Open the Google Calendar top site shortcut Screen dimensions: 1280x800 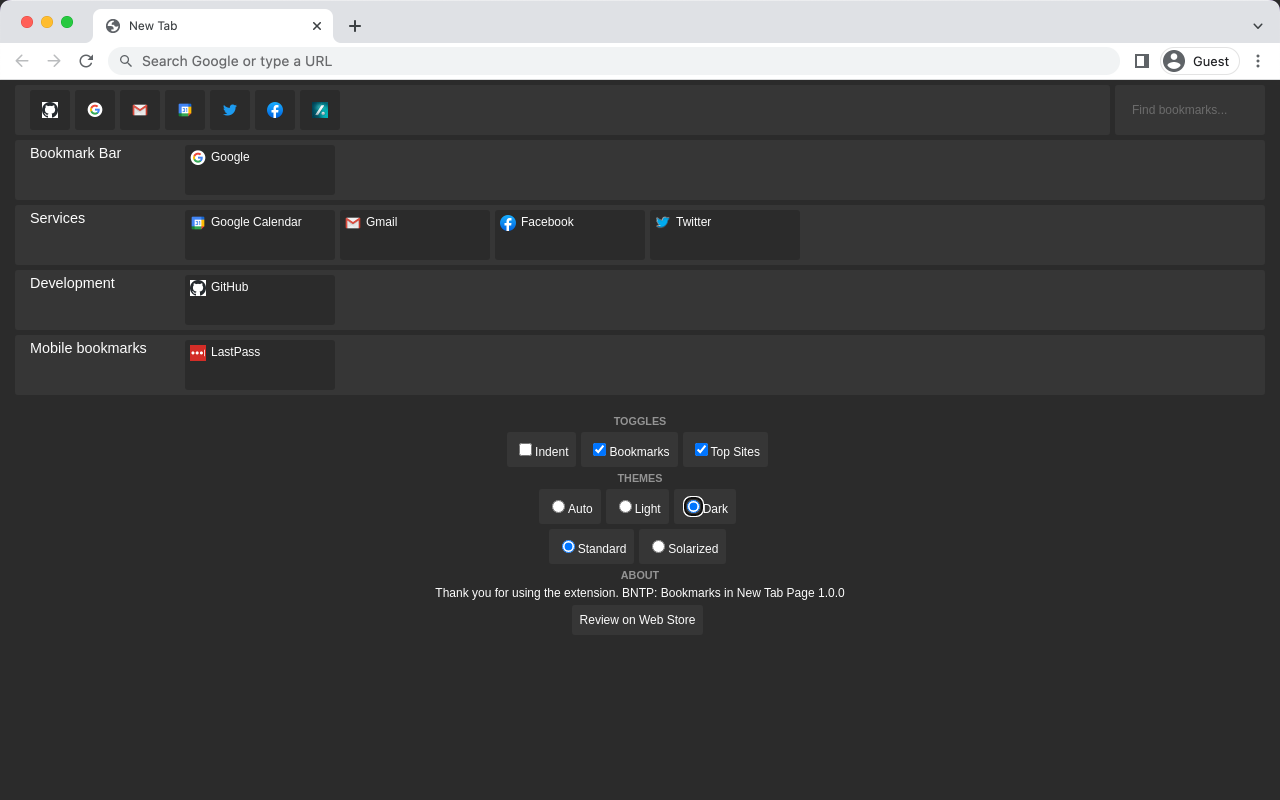(x=184, y=110)
